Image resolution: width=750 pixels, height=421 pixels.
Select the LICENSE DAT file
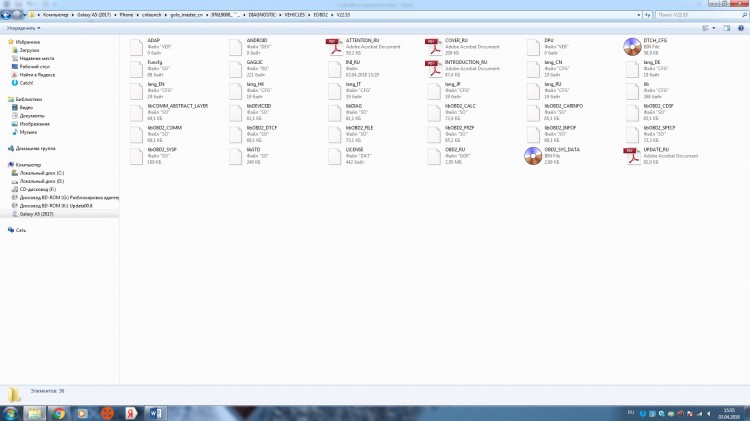point(336,154)
